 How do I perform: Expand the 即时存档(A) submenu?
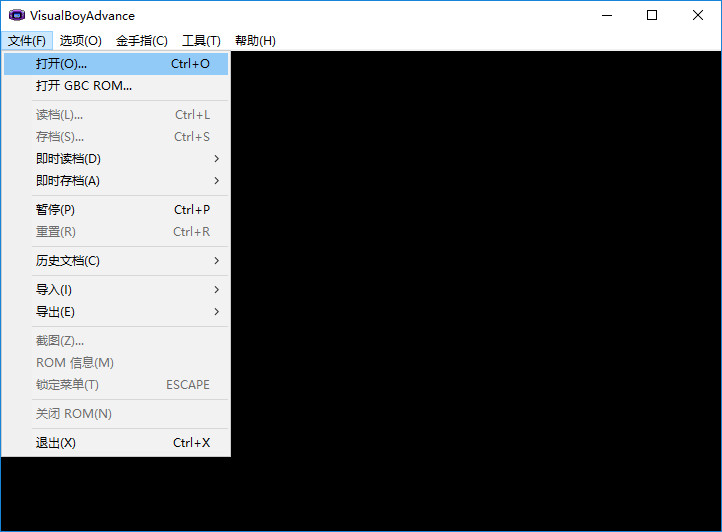pos(116,181)
